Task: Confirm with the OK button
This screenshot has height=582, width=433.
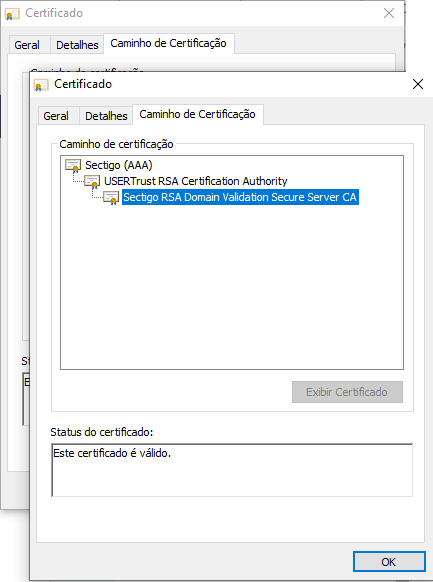Action: click(388, 562)
